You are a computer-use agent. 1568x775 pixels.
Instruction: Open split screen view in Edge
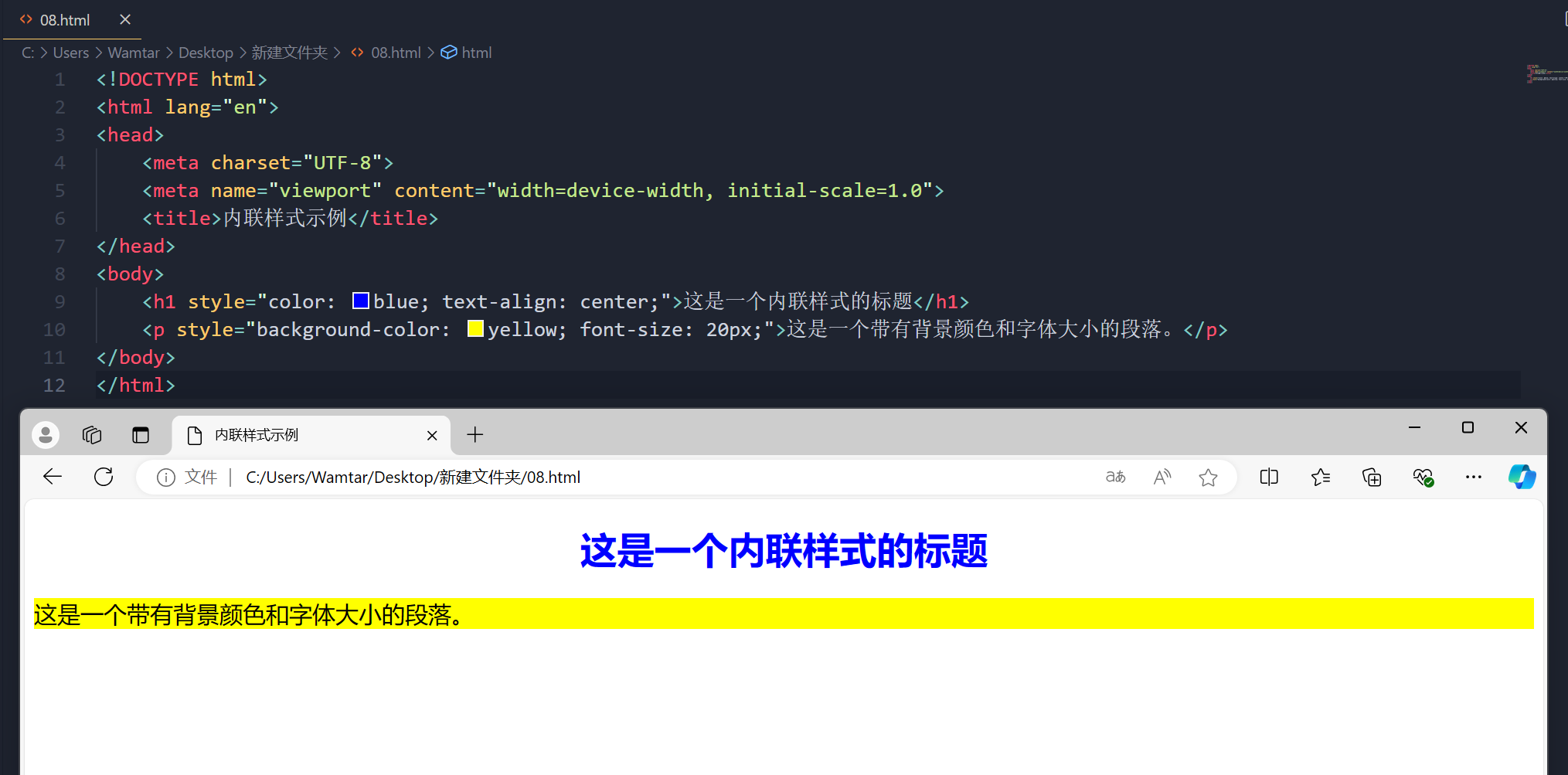(x=1268, y=477)
